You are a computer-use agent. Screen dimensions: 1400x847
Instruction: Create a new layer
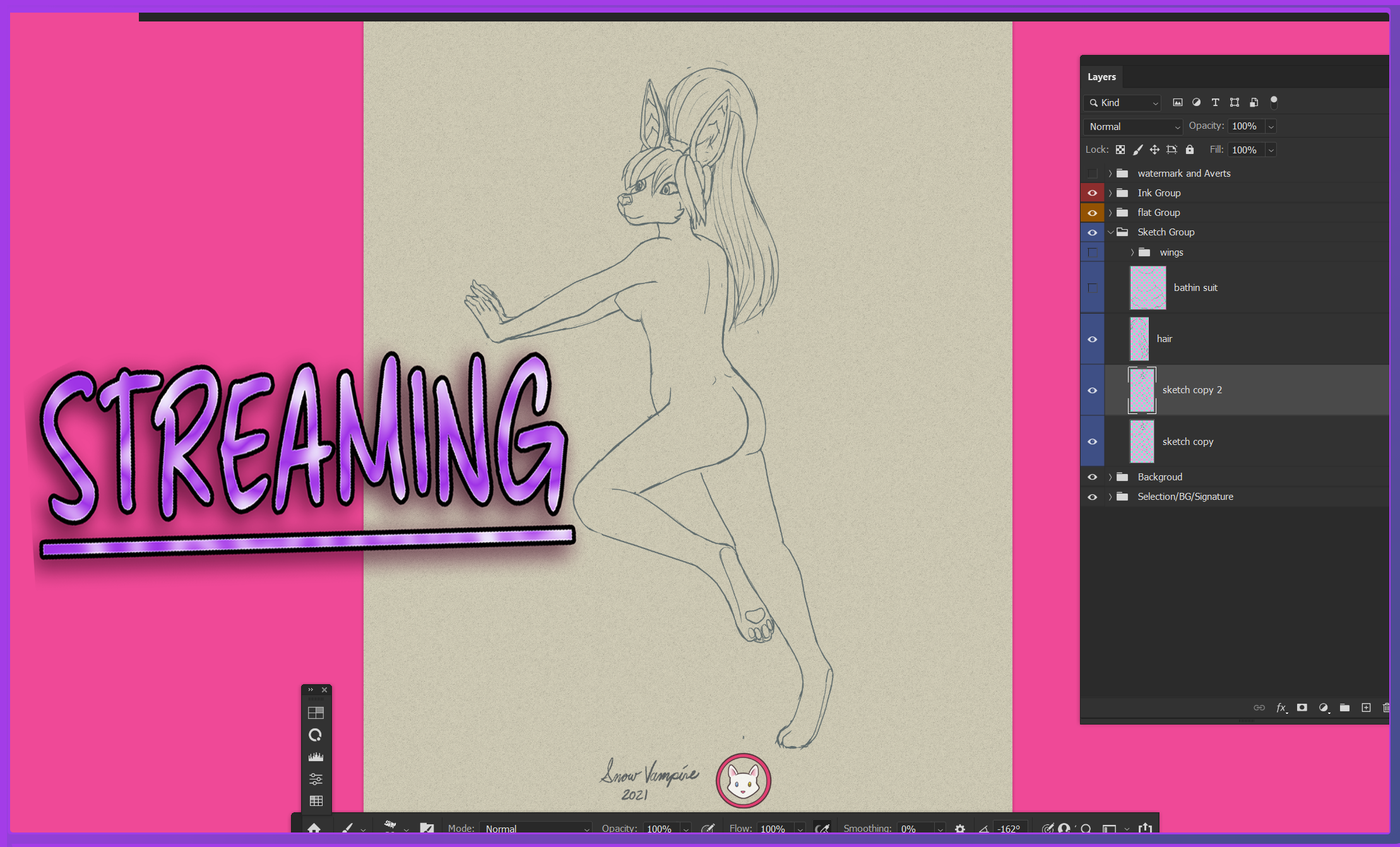tap(1366, 708)
